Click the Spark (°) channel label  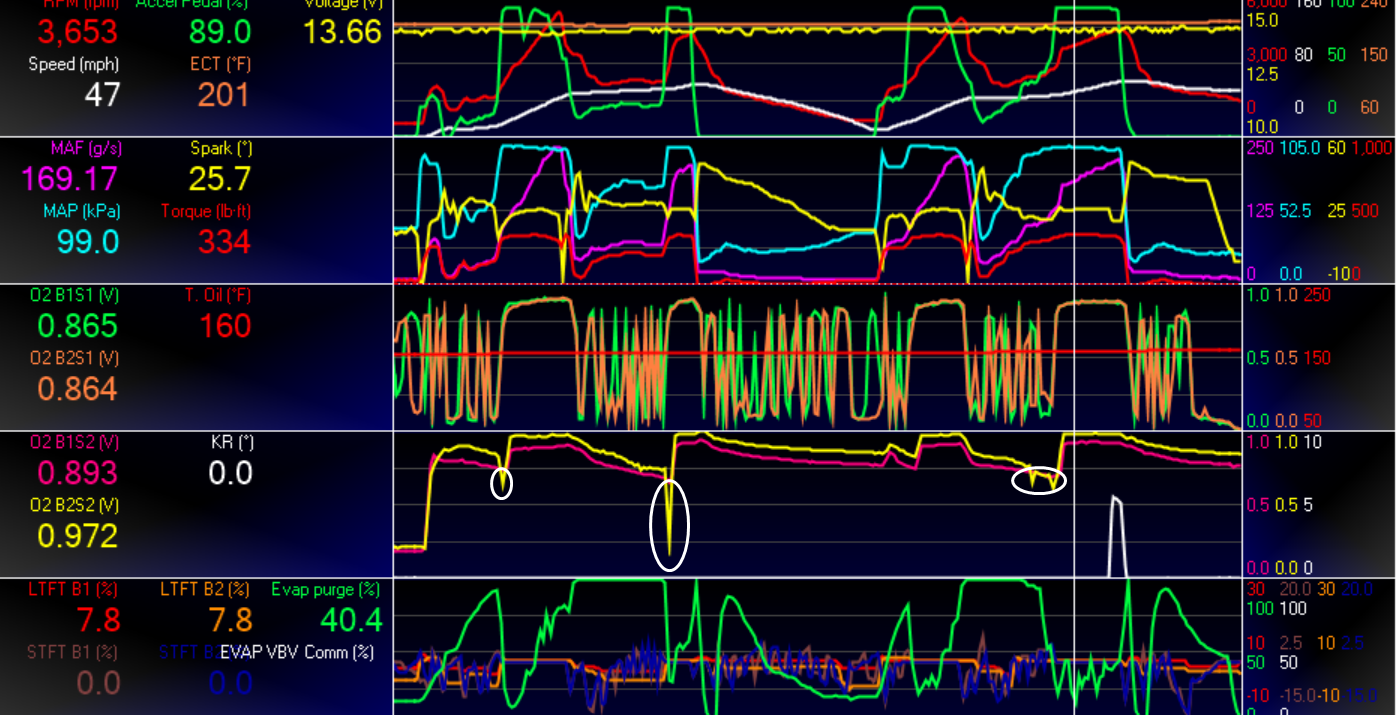pyautogui.click(x=221, y=148)
